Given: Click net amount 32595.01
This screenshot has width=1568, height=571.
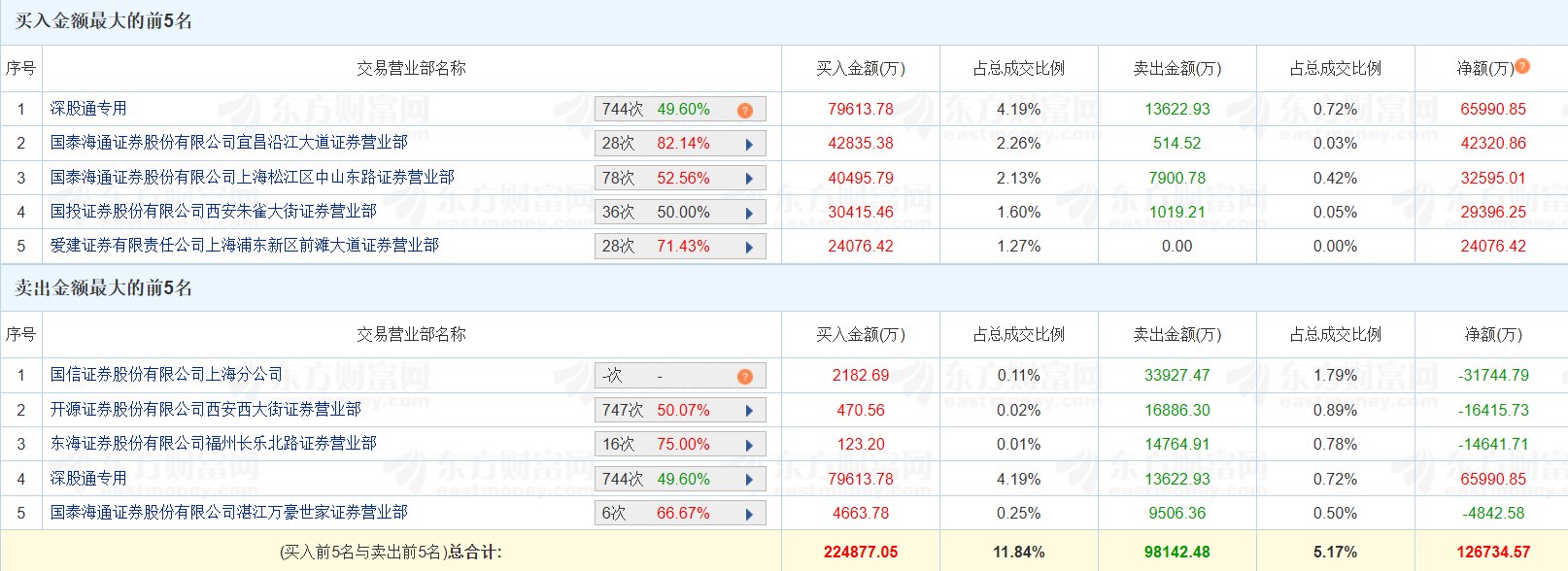Looking at the screenshot, I should tap(1493, 179).
